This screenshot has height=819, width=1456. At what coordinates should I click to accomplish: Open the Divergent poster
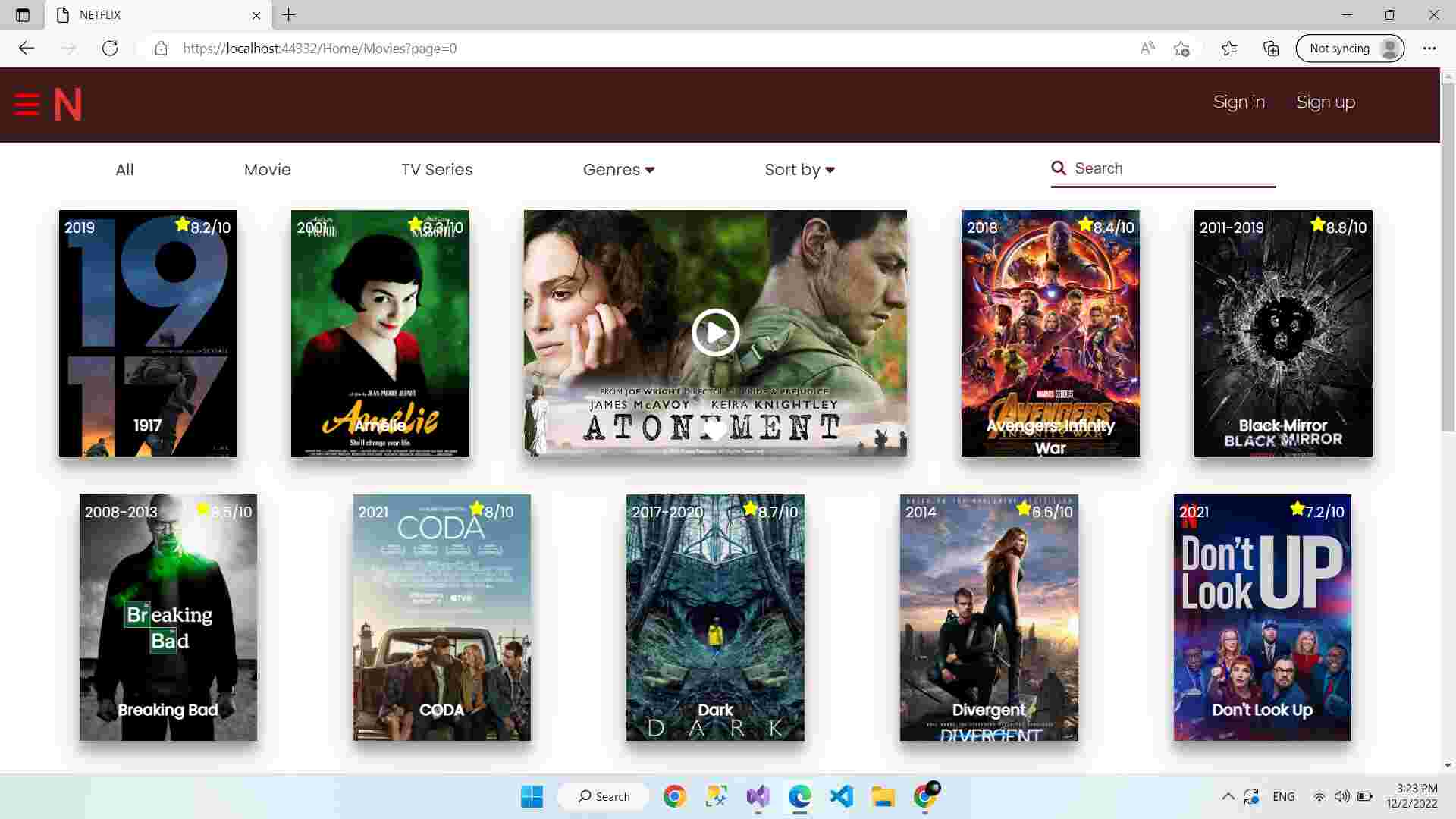(x=989, y=618)
